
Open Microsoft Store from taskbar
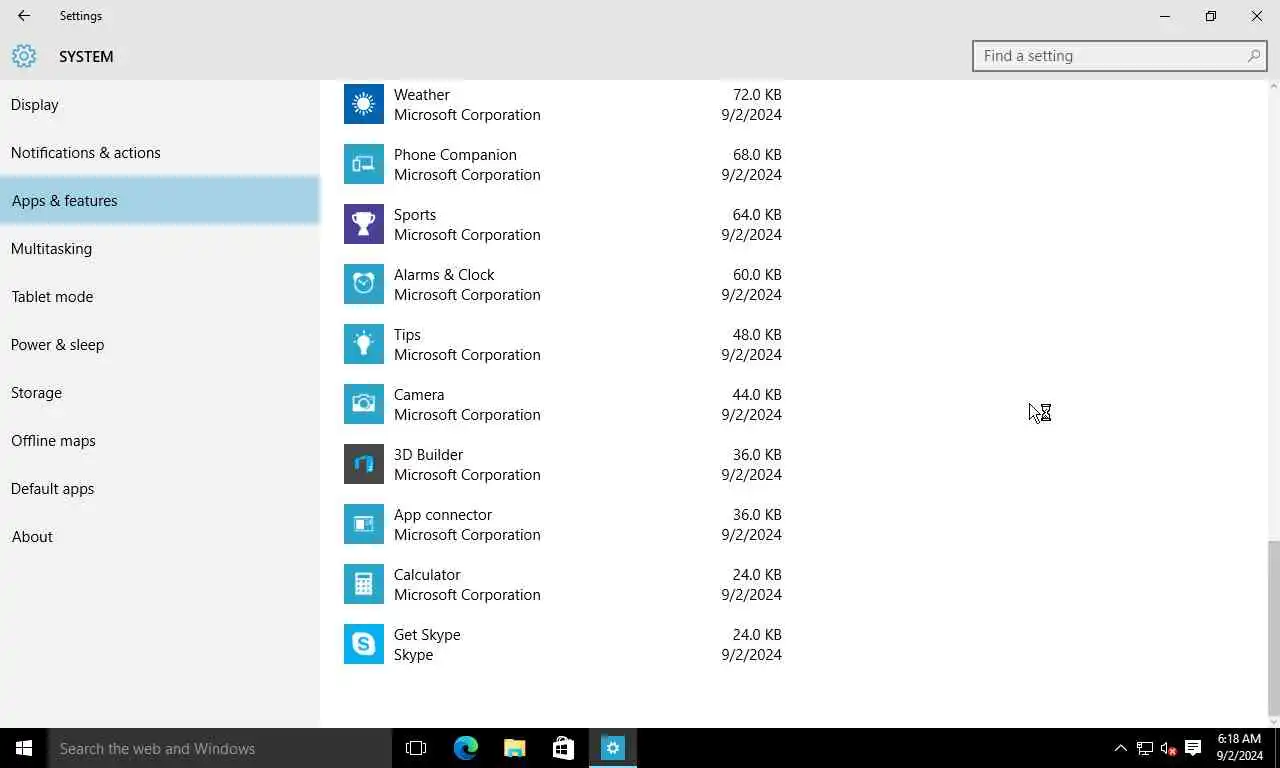[564, 748]
